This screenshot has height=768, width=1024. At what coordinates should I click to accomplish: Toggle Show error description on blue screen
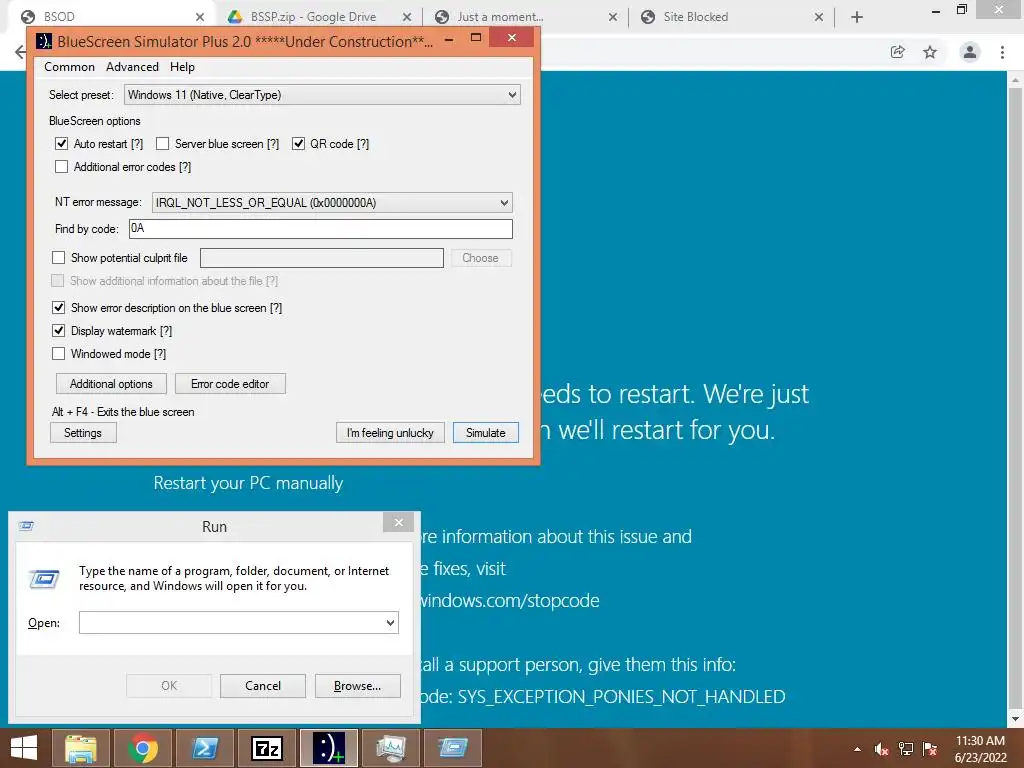pyautogui.click(x=58, y=308)
